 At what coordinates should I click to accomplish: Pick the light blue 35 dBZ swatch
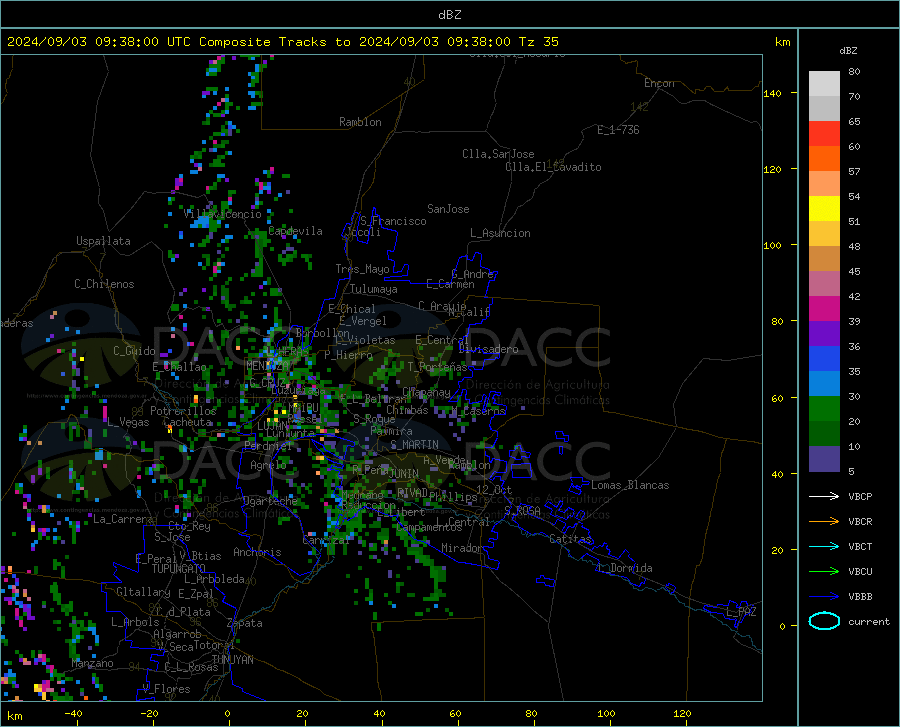tap(824, 384)
